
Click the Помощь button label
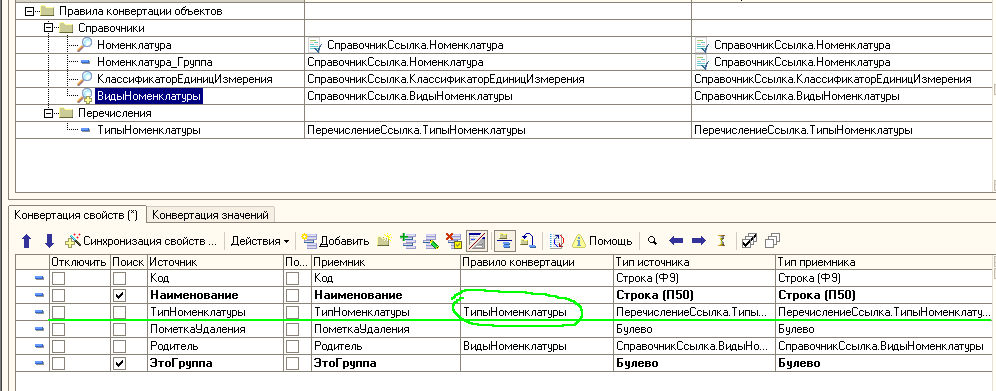[610, 241]
